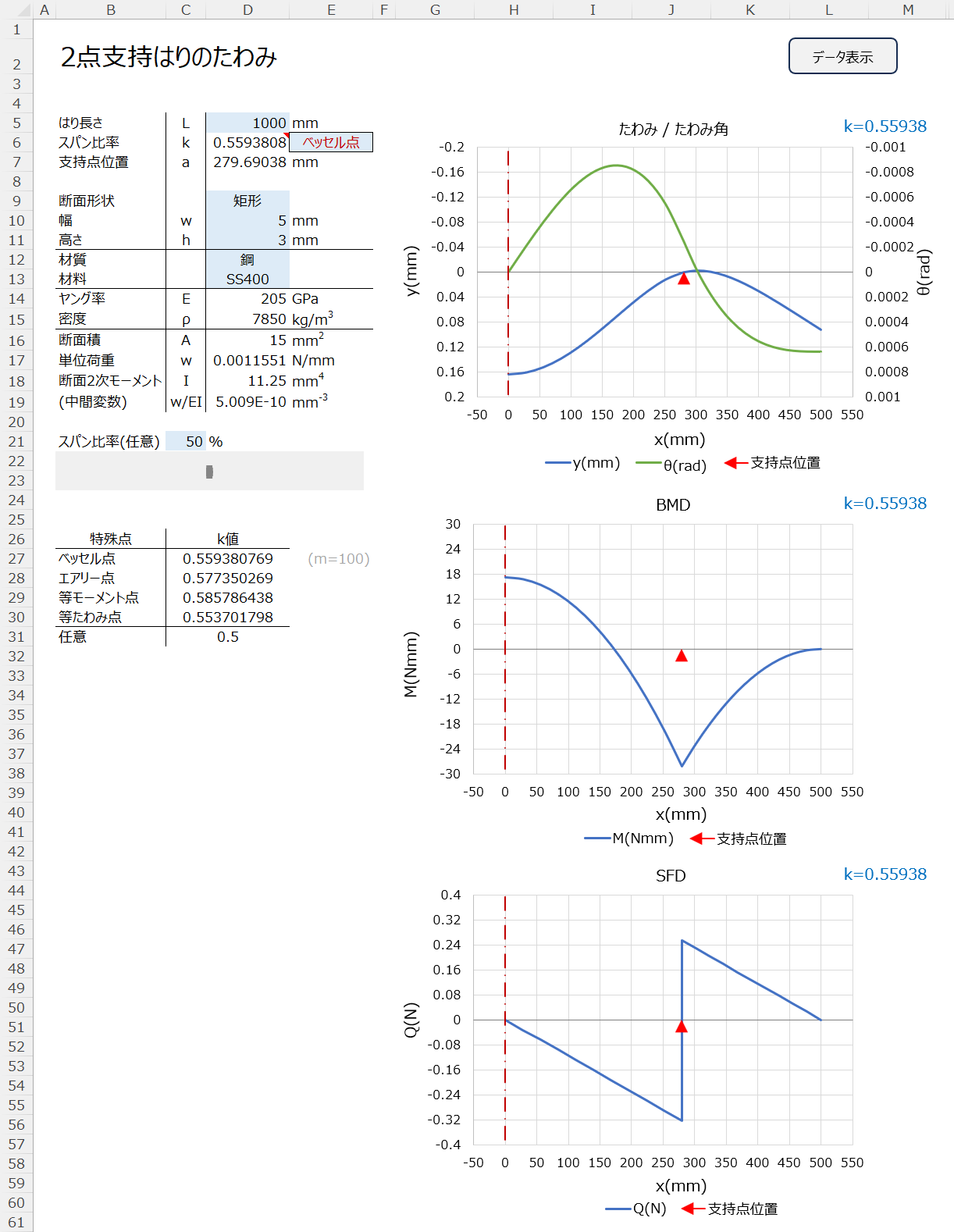Click red support triangle in BMD chart
Image resolution: width=954 pixels, height=1232 pixels.
pyautogui.click(x=682, y=656)
